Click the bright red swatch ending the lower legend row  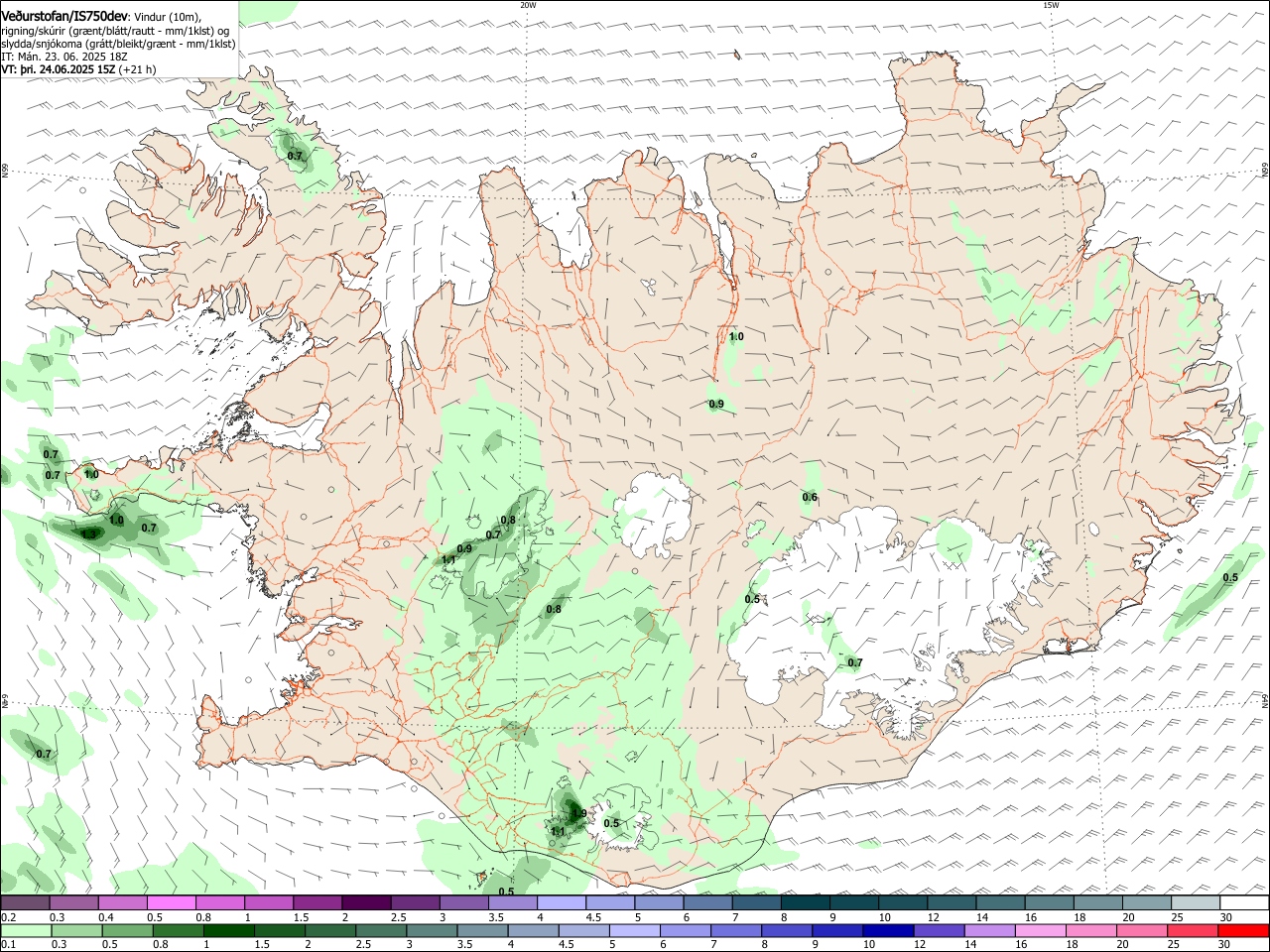point(1243,931)
